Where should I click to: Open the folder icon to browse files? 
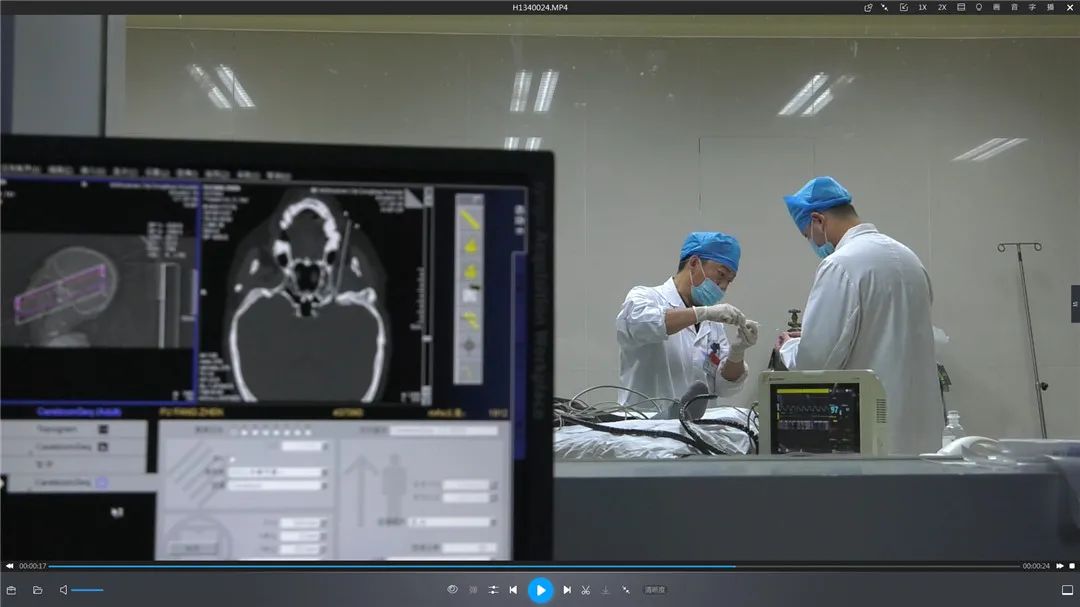coord(38,590)
